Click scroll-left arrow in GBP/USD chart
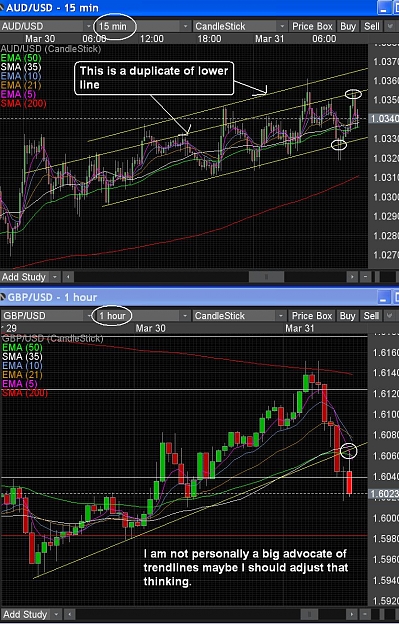The width and height of the screenshot is (399, 625). tap(69, 614)
